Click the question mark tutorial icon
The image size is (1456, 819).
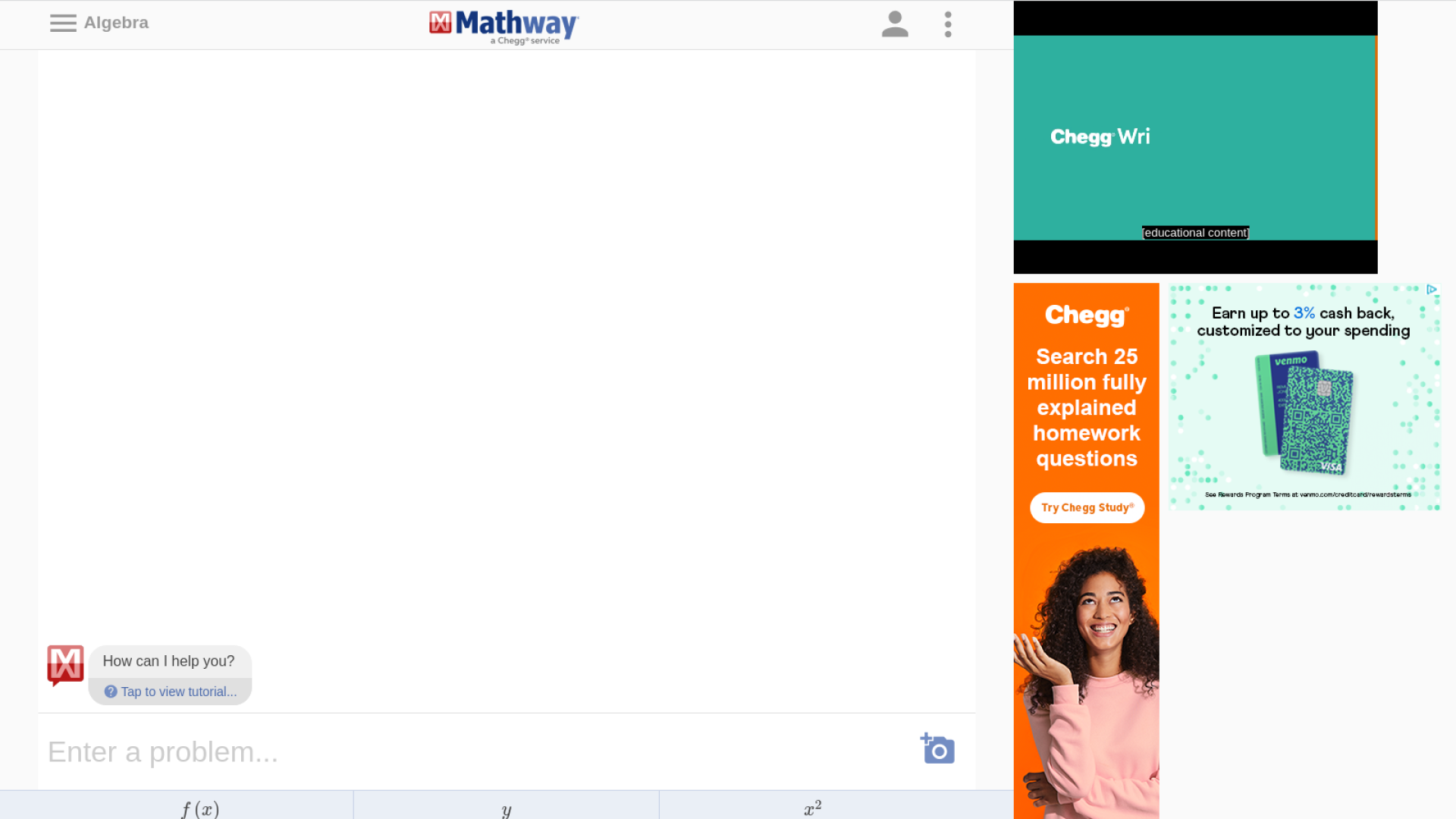pyautogui.click(x=111, y=692)
